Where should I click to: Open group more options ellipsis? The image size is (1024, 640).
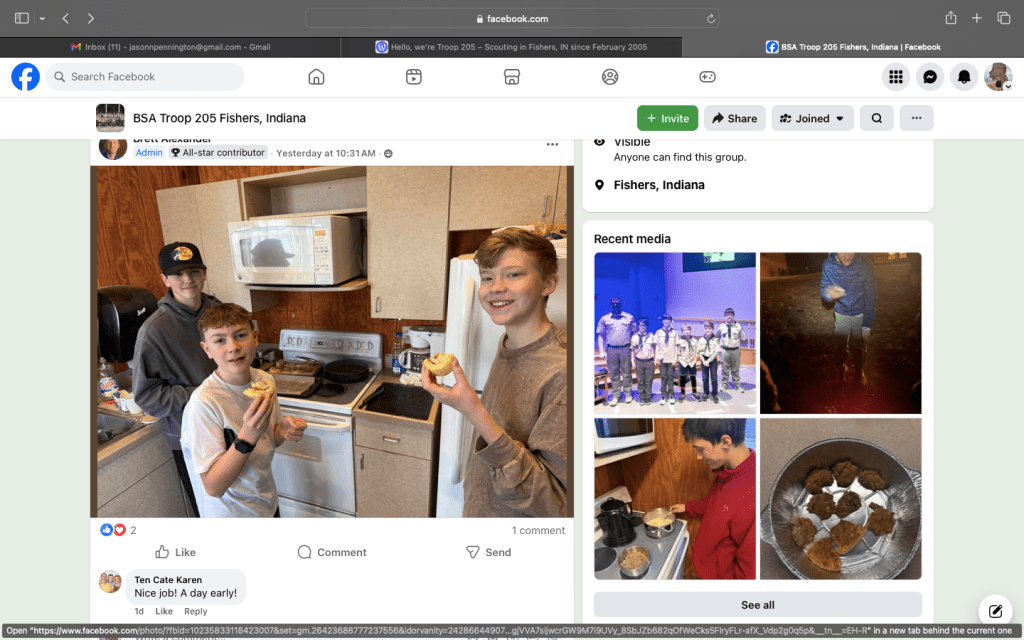click(916, 118)
